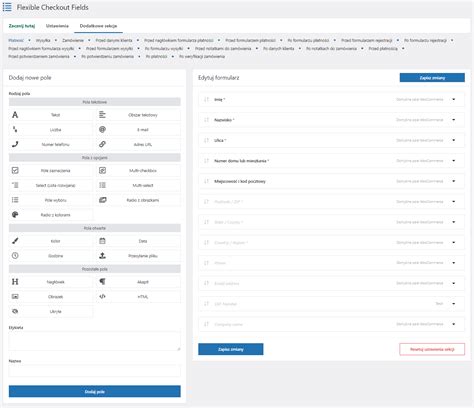Expand the VAT Number field arrow
The image size is (474, 408).
pyautogui.click(x=454, y=304)
